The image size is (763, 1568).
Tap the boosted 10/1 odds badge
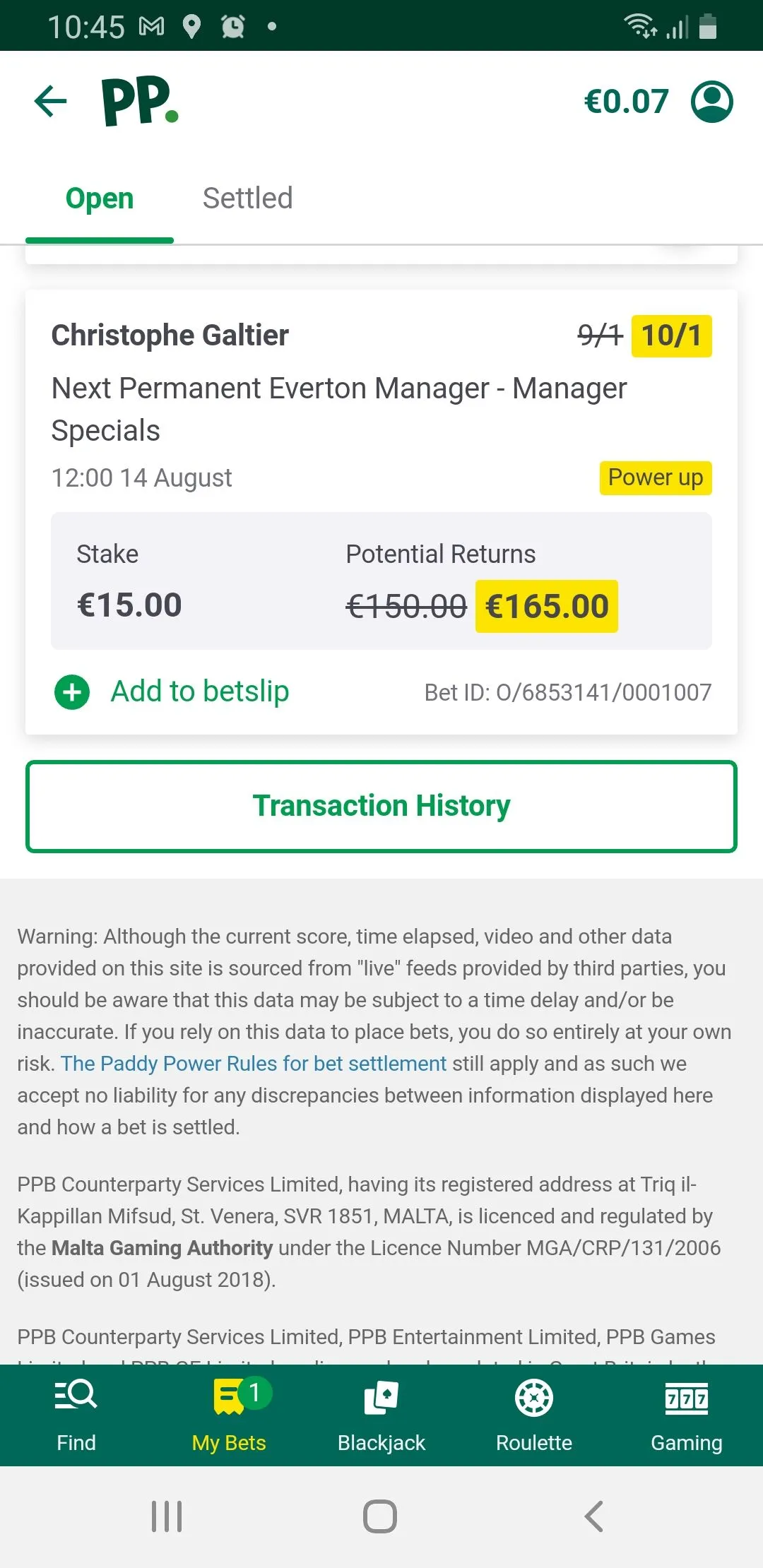click(x=671, y=335)
